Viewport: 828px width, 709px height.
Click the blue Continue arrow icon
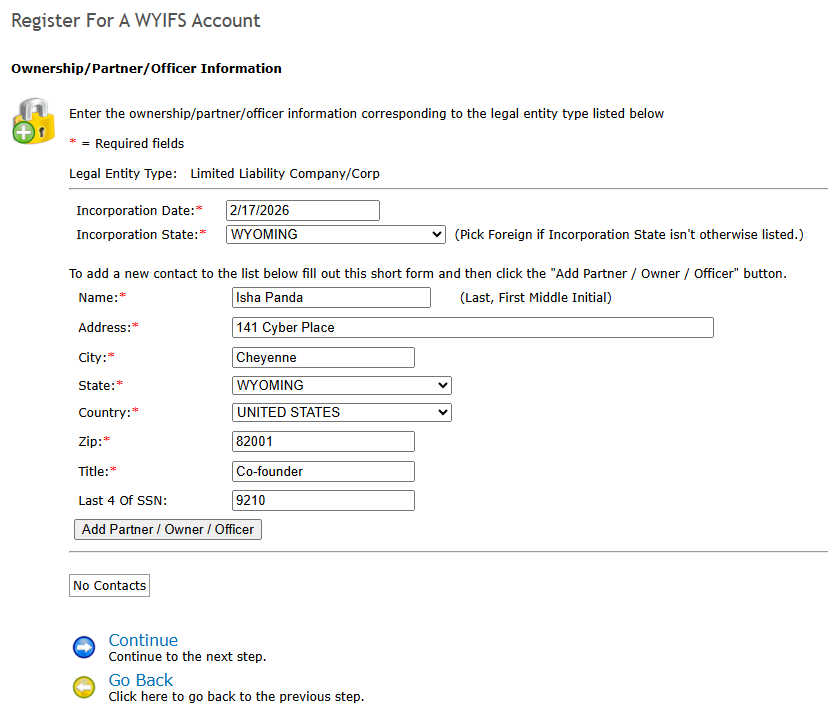pos(85,647)
